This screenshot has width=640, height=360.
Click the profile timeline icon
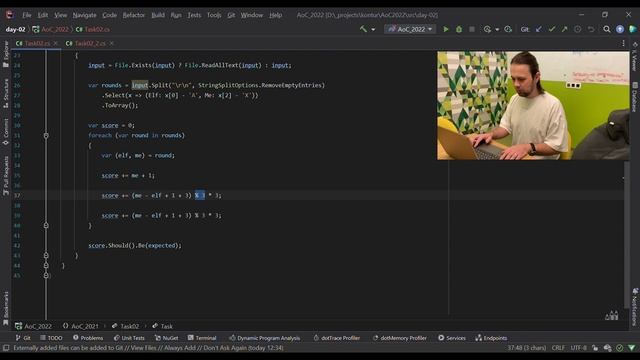click(x=508, y=29)
